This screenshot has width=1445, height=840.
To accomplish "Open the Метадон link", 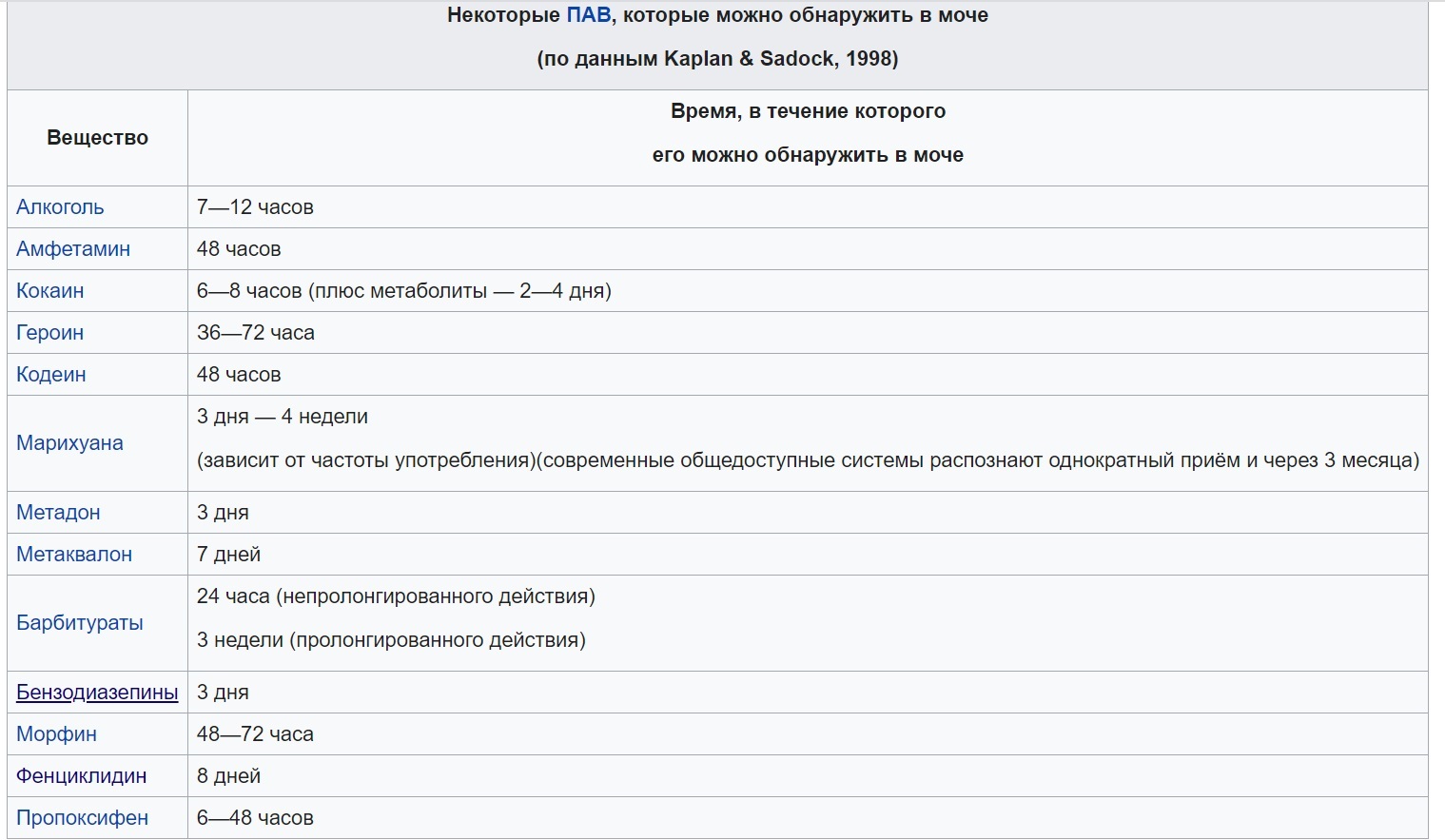I will coord(58,513).
